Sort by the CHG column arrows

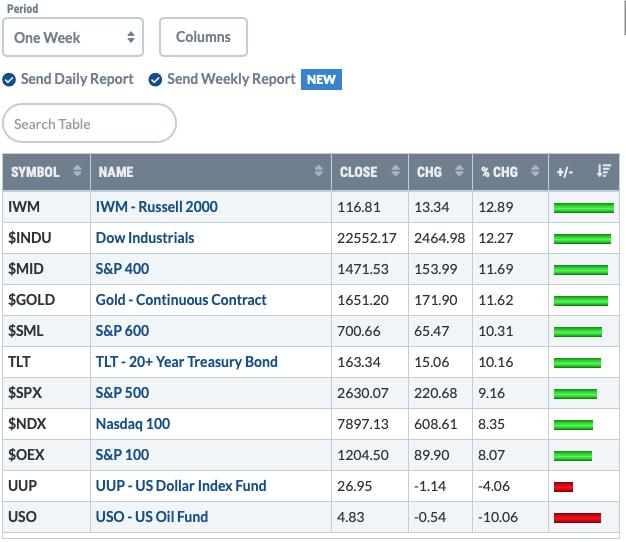click(459, 171)
